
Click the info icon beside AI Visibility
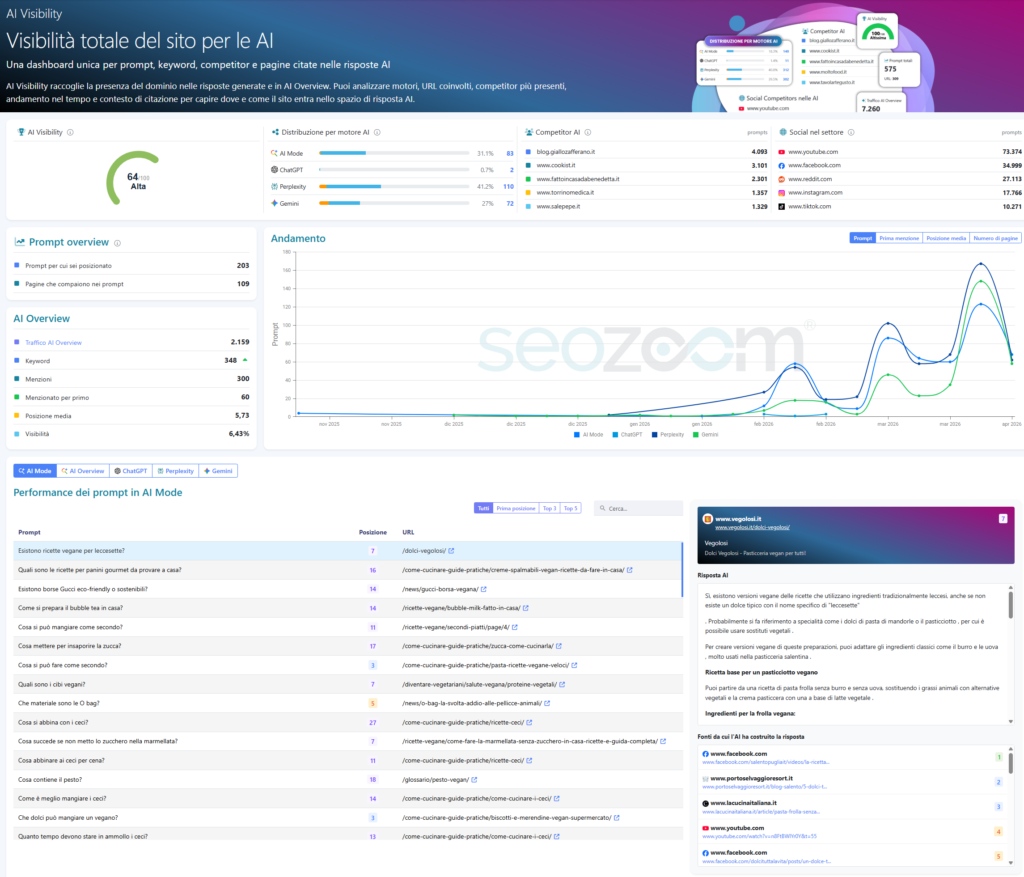pos(71,133)
